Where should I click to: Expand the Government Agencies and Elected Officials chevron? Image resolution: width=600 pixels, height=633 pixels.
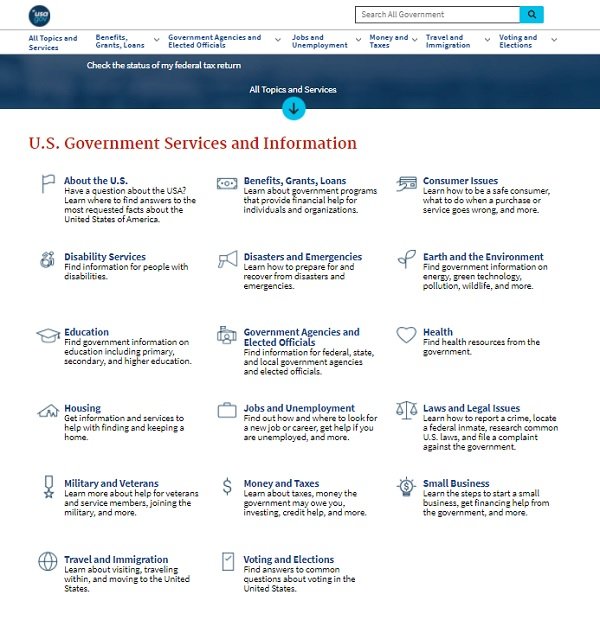[x=278, y=40]
